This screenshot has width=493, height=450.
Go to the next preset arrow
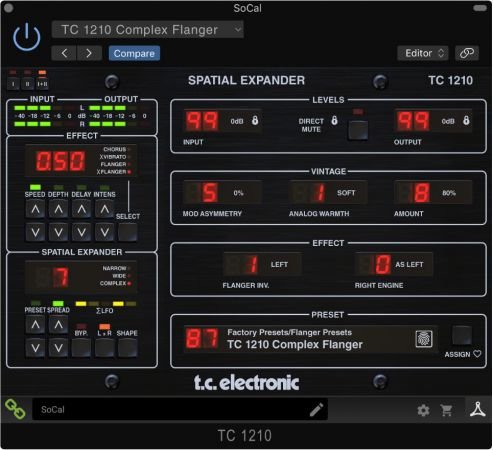tap(89, 53)
